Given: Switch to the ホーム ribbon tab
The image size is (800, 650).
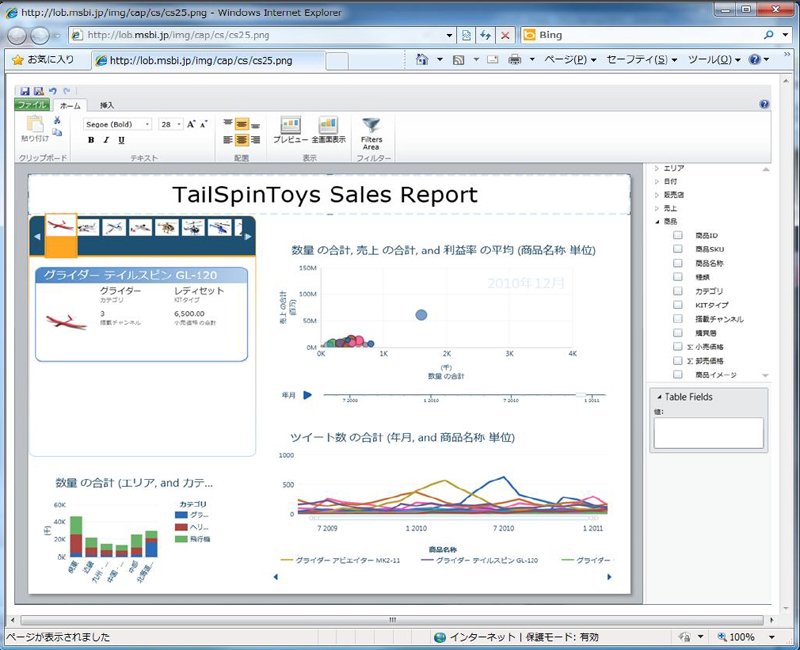Looking at the screenshot, I should (x=70, y=106).
